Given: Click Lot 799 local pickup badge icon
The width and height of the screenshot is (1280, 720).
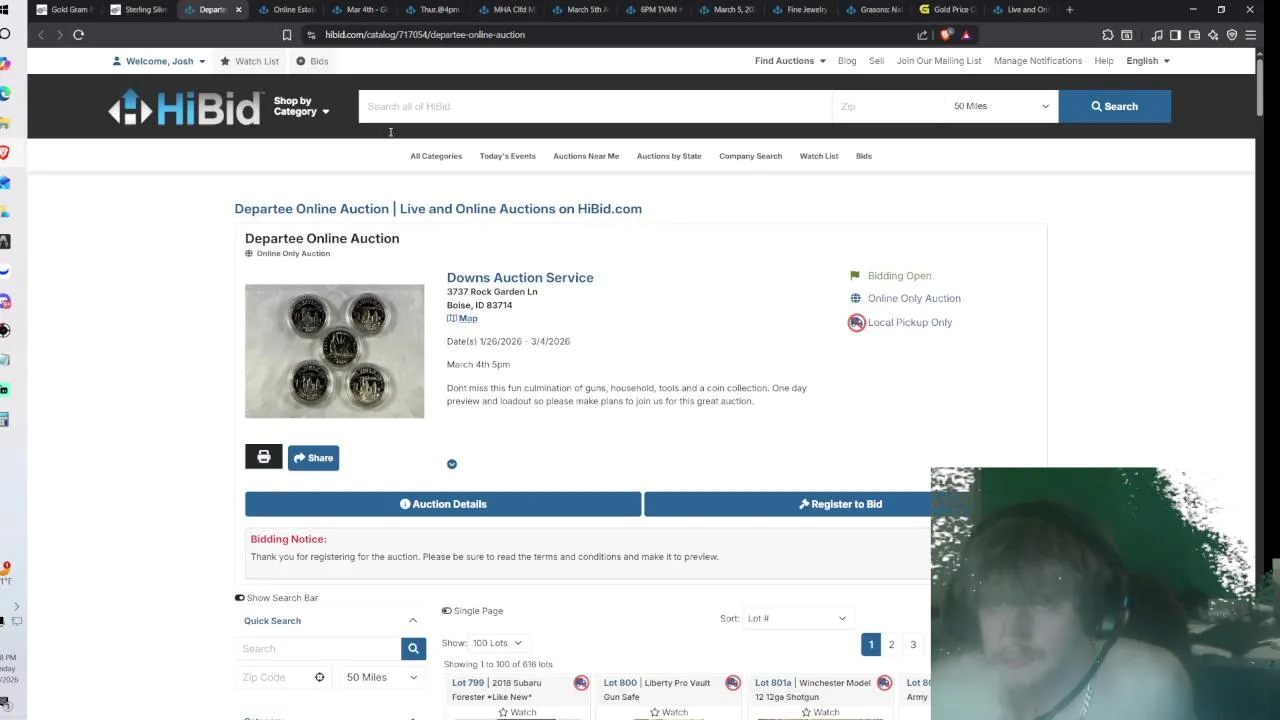Looking at the screenshot, I should coord(581,683).
